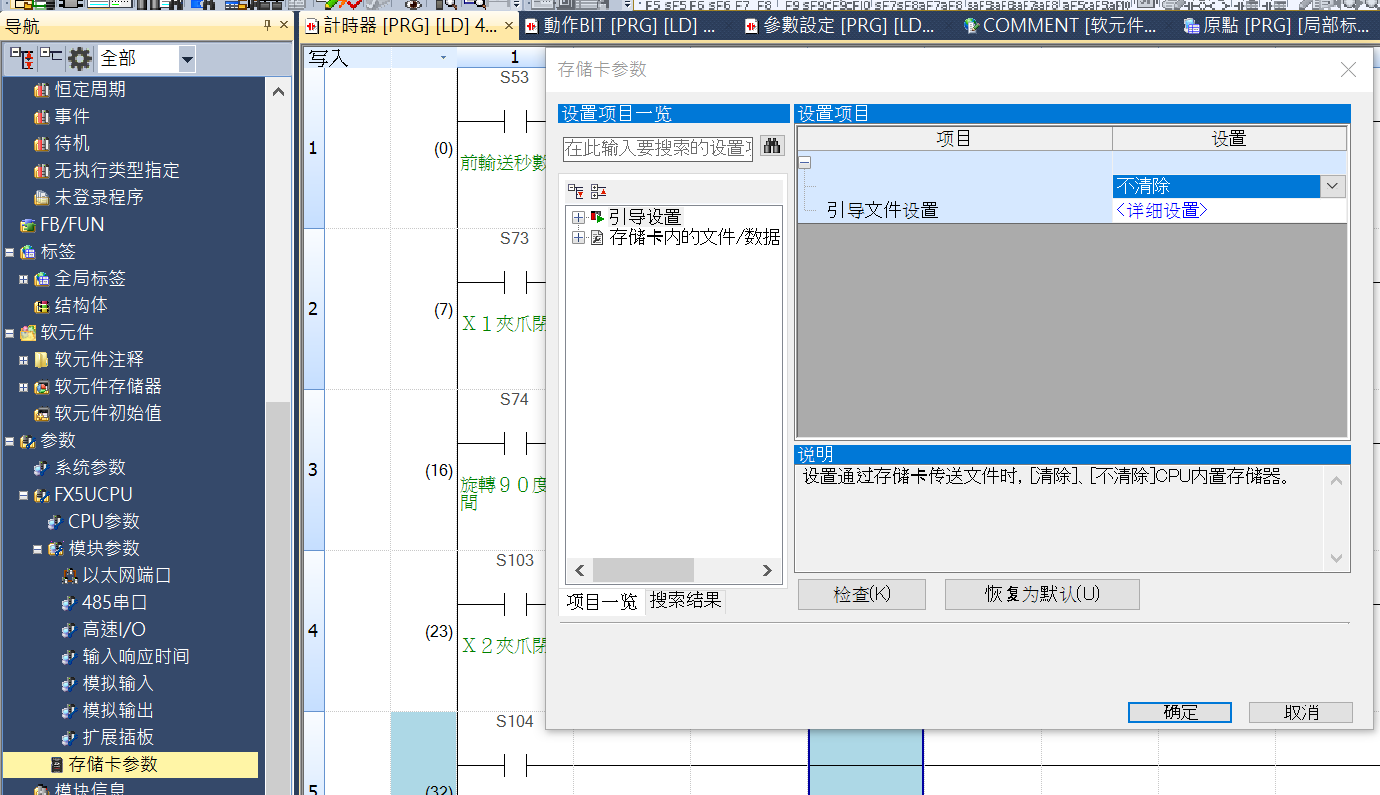Expand the 引导设置 tree node
Screen dimensions: 1380x795
pos(578,217)
